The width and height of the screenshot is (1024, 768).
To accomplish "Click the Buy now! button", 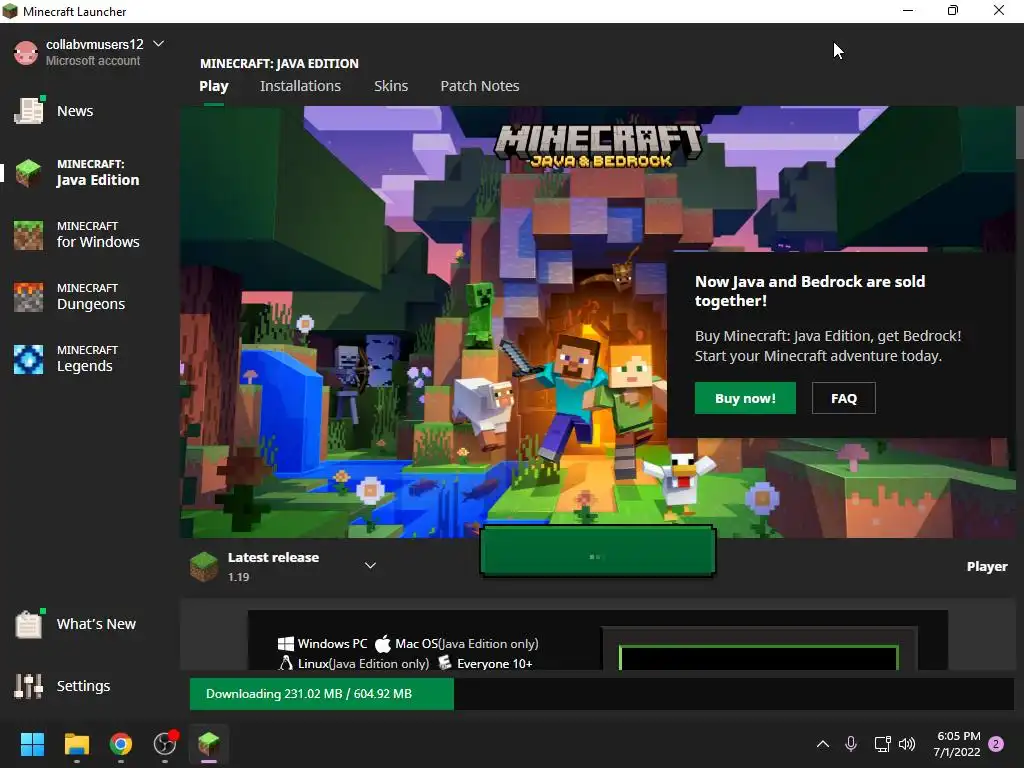I will (x=745, y=398).
